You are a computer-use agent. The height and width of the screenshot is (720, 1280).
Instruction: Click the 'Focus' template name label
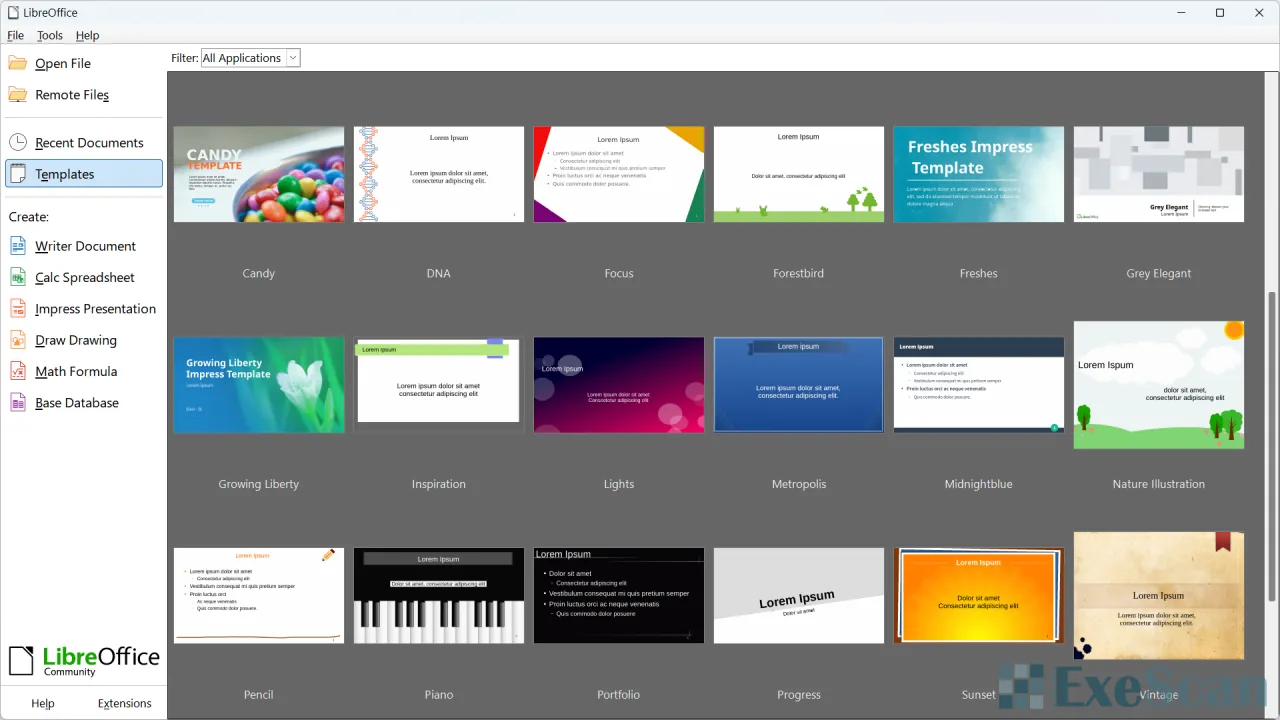coord(619,273)
